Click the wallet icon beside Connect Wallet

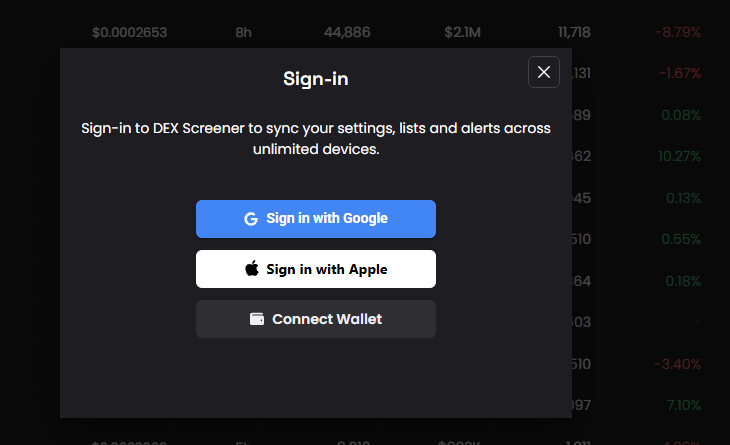(257, 319)
